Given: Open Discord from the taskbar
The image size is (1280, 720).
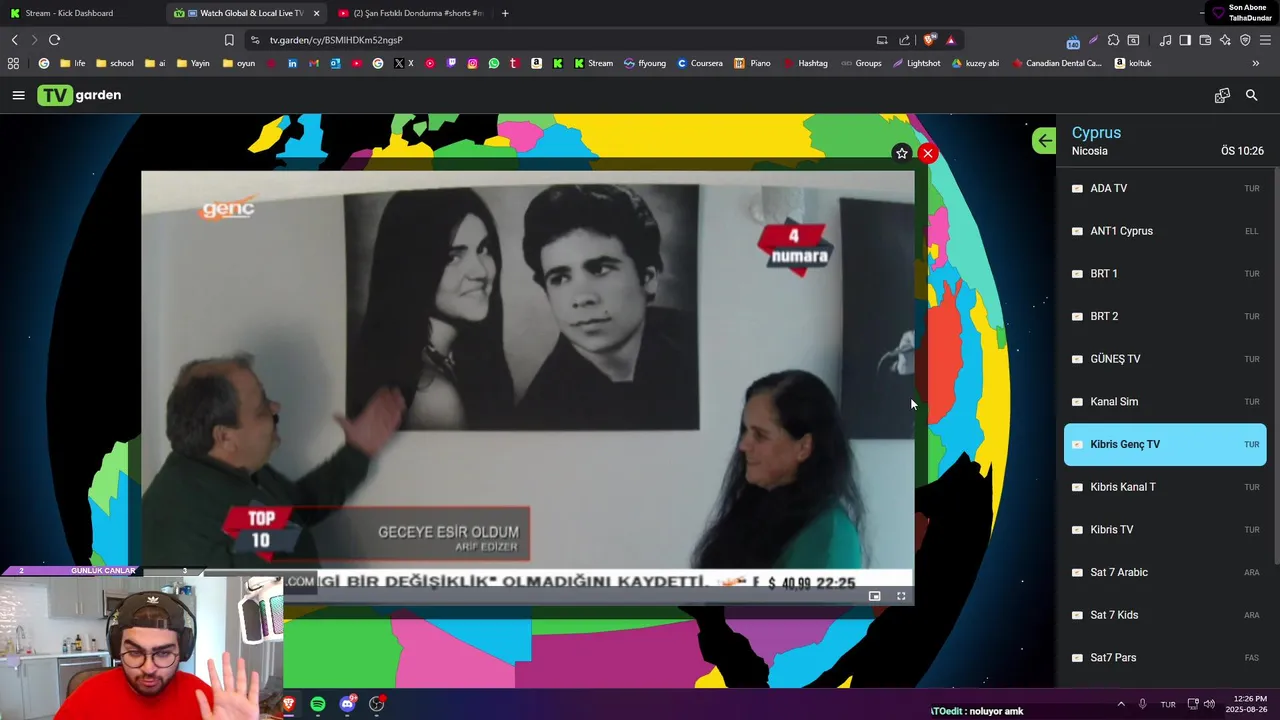Looking at the screenshot, I should coord(347,704).
